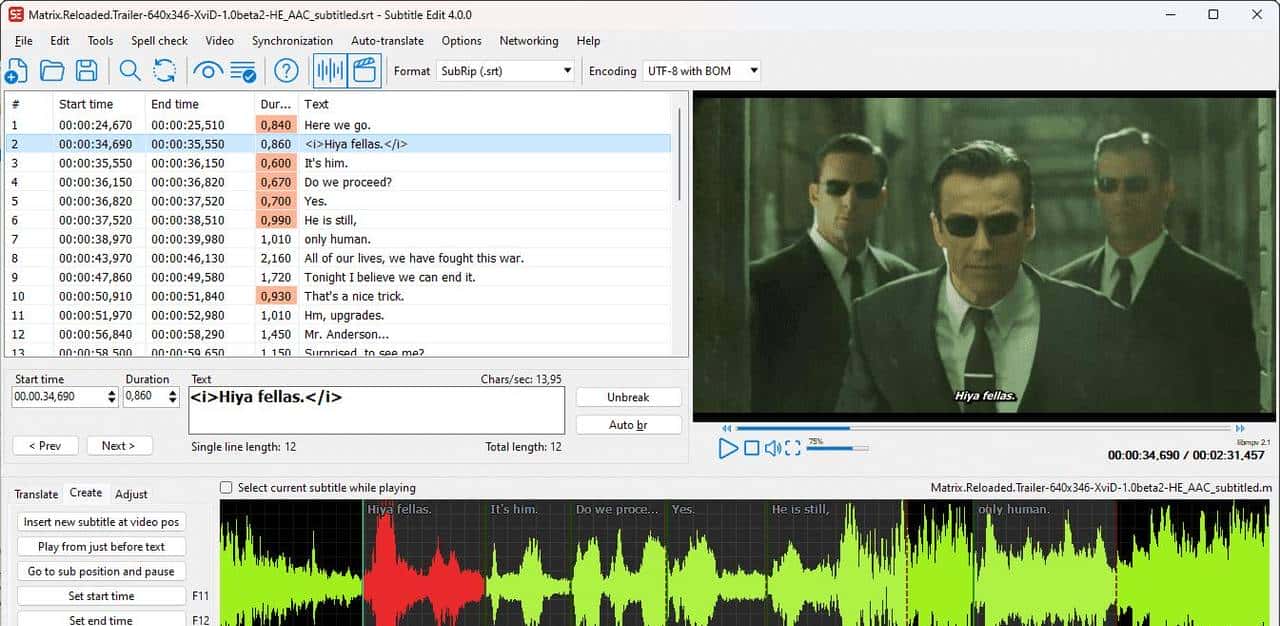Open a subtitle file via folder icon
Screen dimensions: 1280x626
tap(51, 71)
